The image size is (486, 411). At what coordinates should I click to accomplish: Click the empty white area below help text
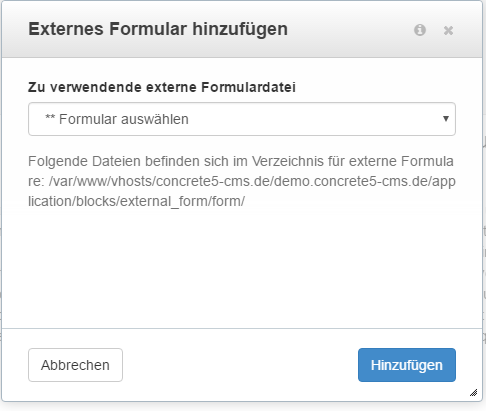point(242,267)
